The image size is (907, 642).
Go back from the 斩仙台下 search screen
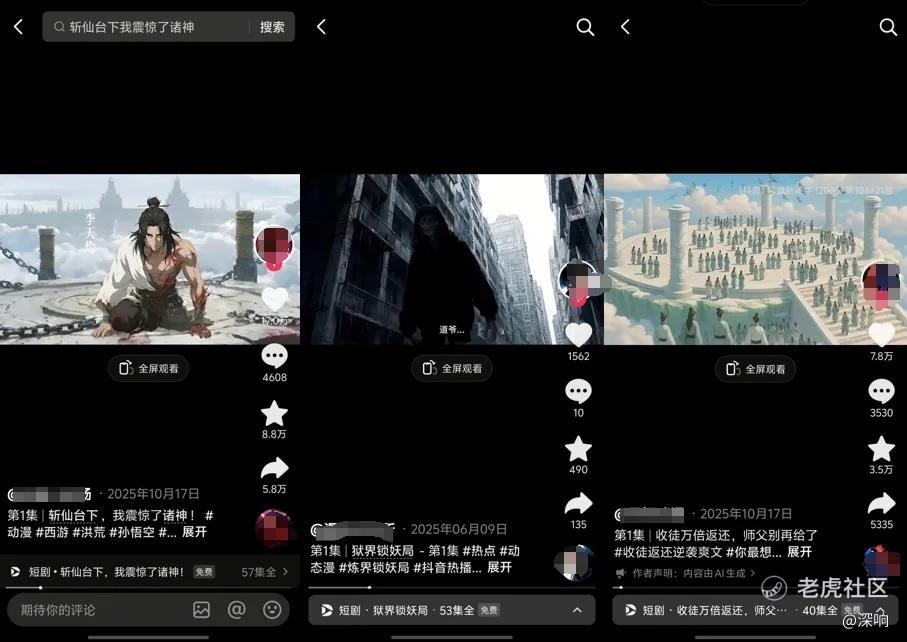coord(19,27)
